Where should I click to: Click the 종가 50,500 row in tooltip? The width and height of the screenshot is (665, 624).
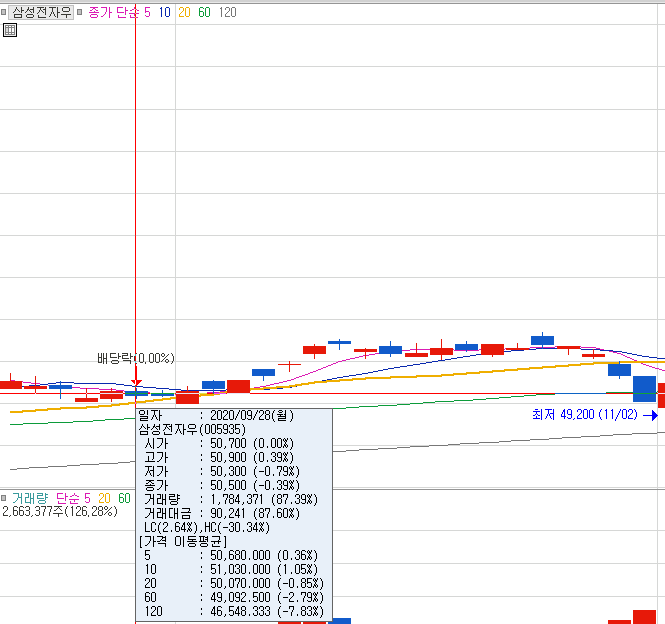point(222,485)
